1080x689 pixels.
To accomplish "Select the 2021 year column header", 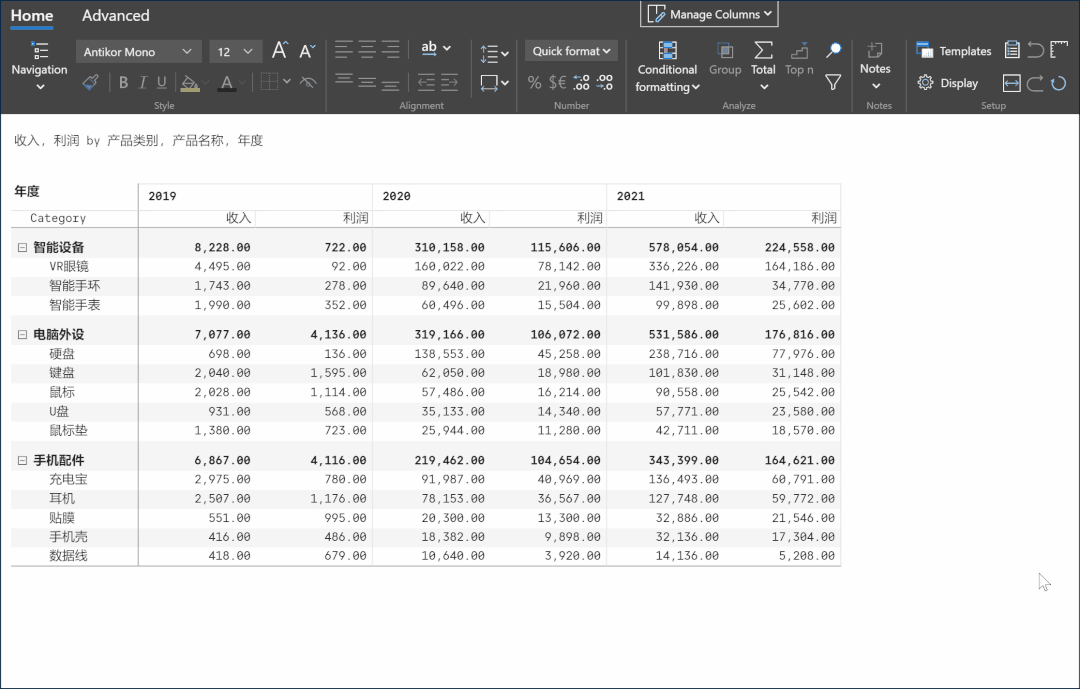I will (723, 196).
